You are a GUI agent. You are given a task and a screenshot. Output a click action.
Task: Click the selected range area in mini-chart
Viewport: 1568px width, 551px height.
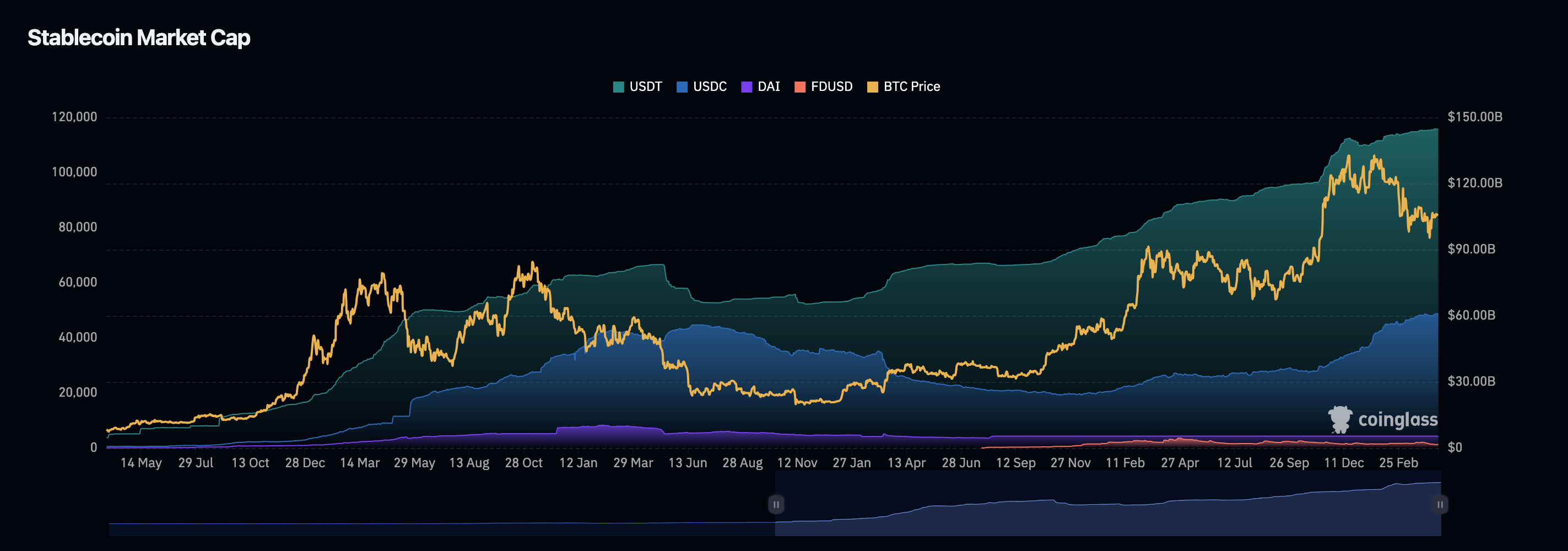tap(1108, 504)
